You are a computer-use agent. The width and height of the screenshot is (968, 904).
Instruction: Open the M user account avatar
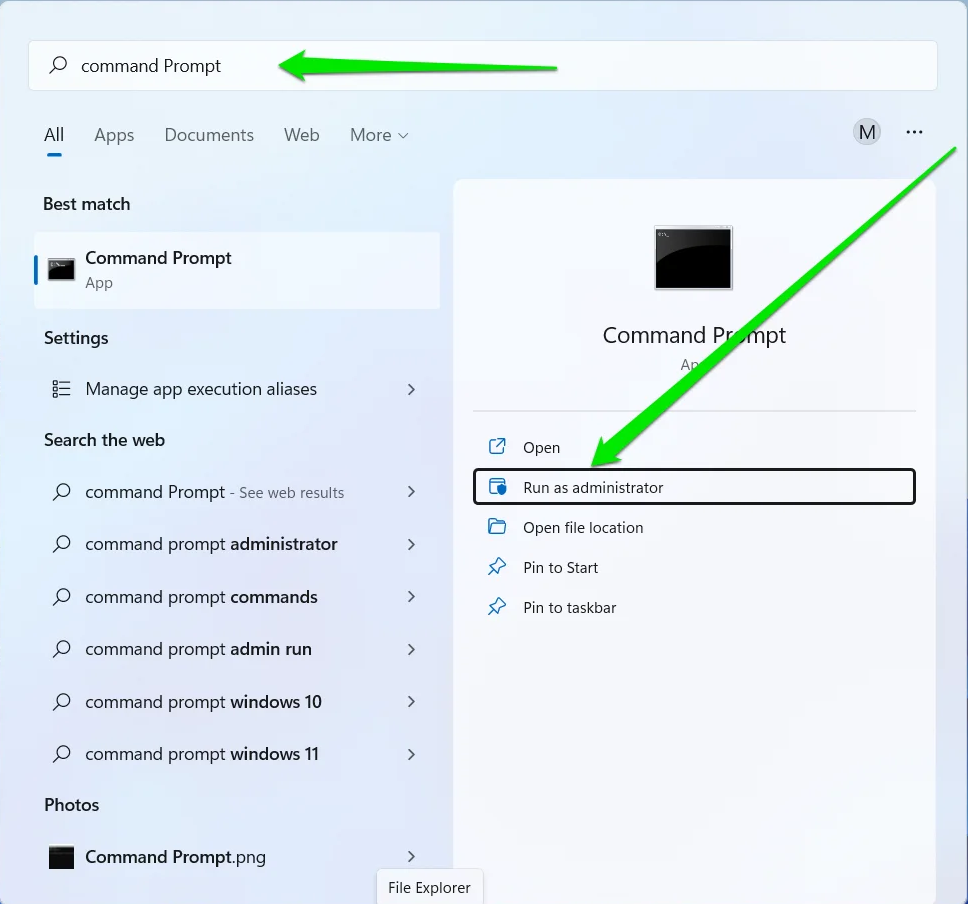pos(867,132)
